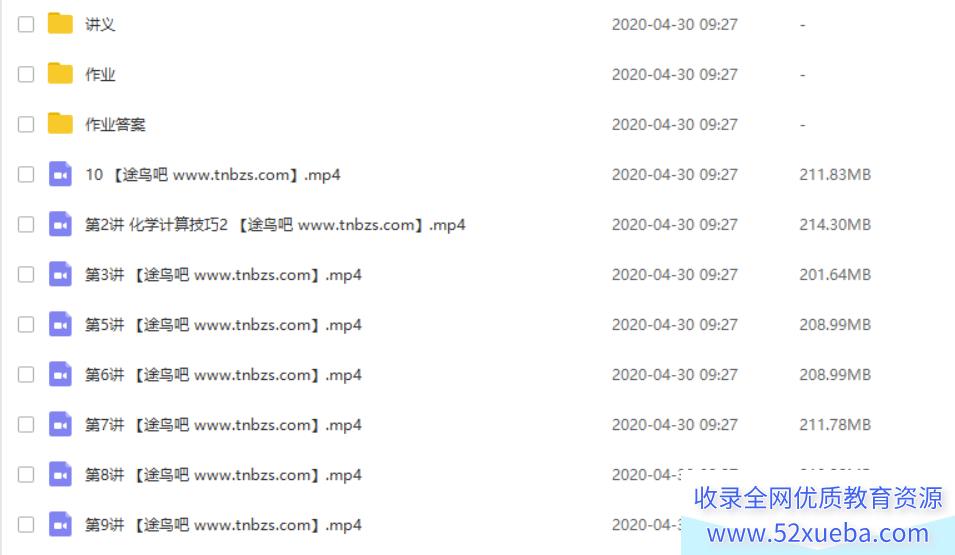Click video icon for 第9讲 file

pyautogui.click(x=60, y=524)
